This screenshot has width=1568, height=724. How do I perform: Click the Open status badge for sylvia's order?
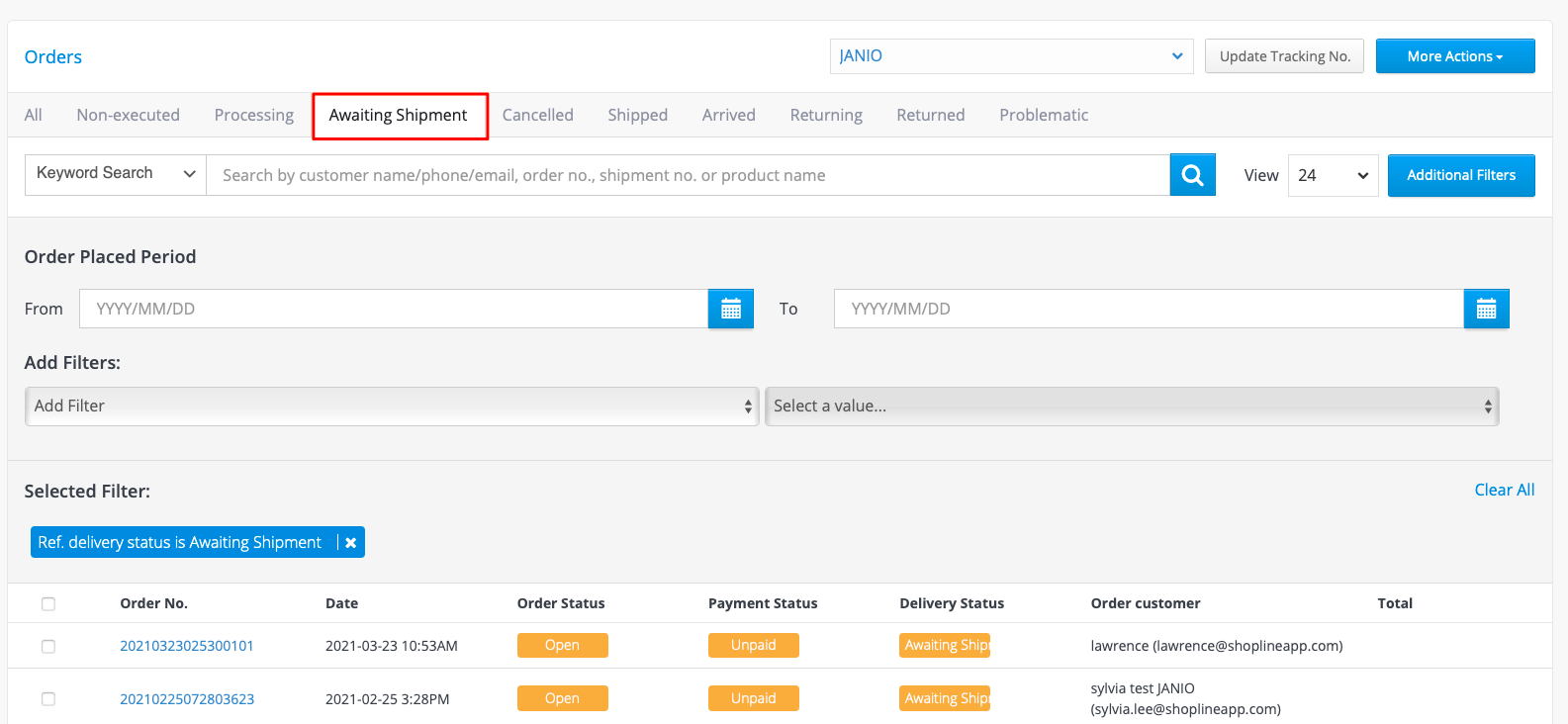point(562,698)
